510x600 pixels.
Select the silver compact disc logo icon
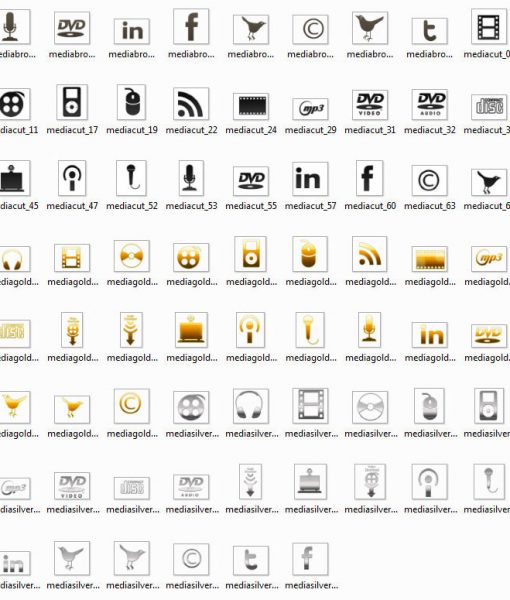coord(132,488)
